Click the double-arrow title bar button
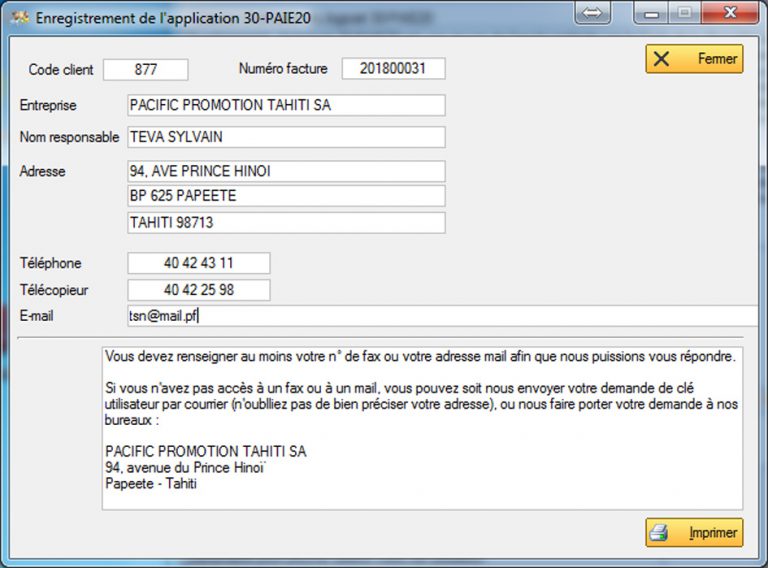The width and height of the screenshot is (768, 568). click(592, 13)
